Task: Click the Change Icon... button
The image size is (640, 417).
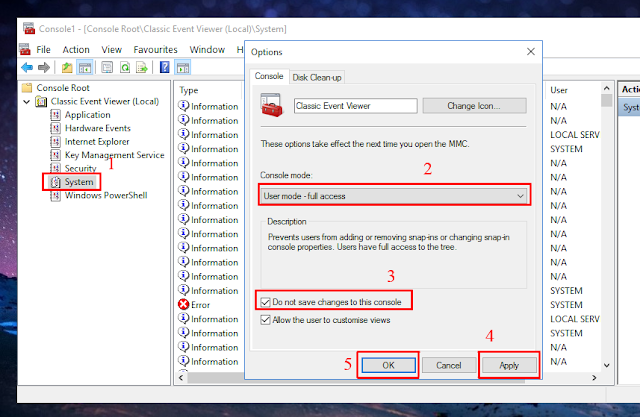Action: pos(474,106)
